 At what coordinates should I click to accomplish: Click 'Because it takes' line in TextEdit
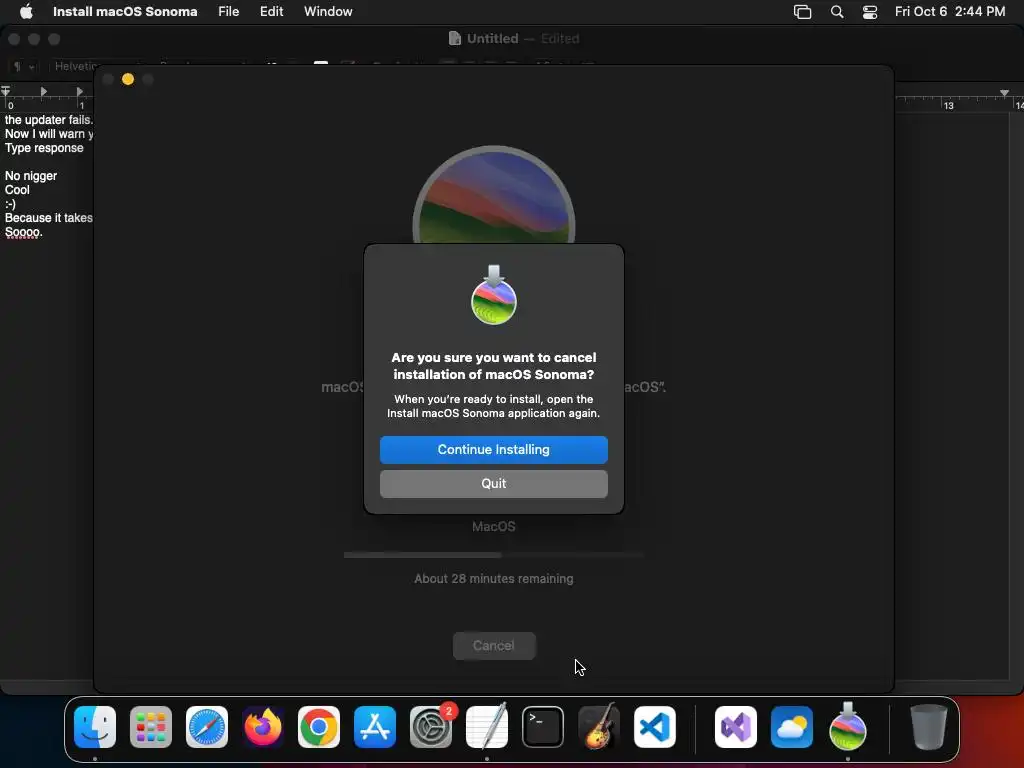point(49,217)
